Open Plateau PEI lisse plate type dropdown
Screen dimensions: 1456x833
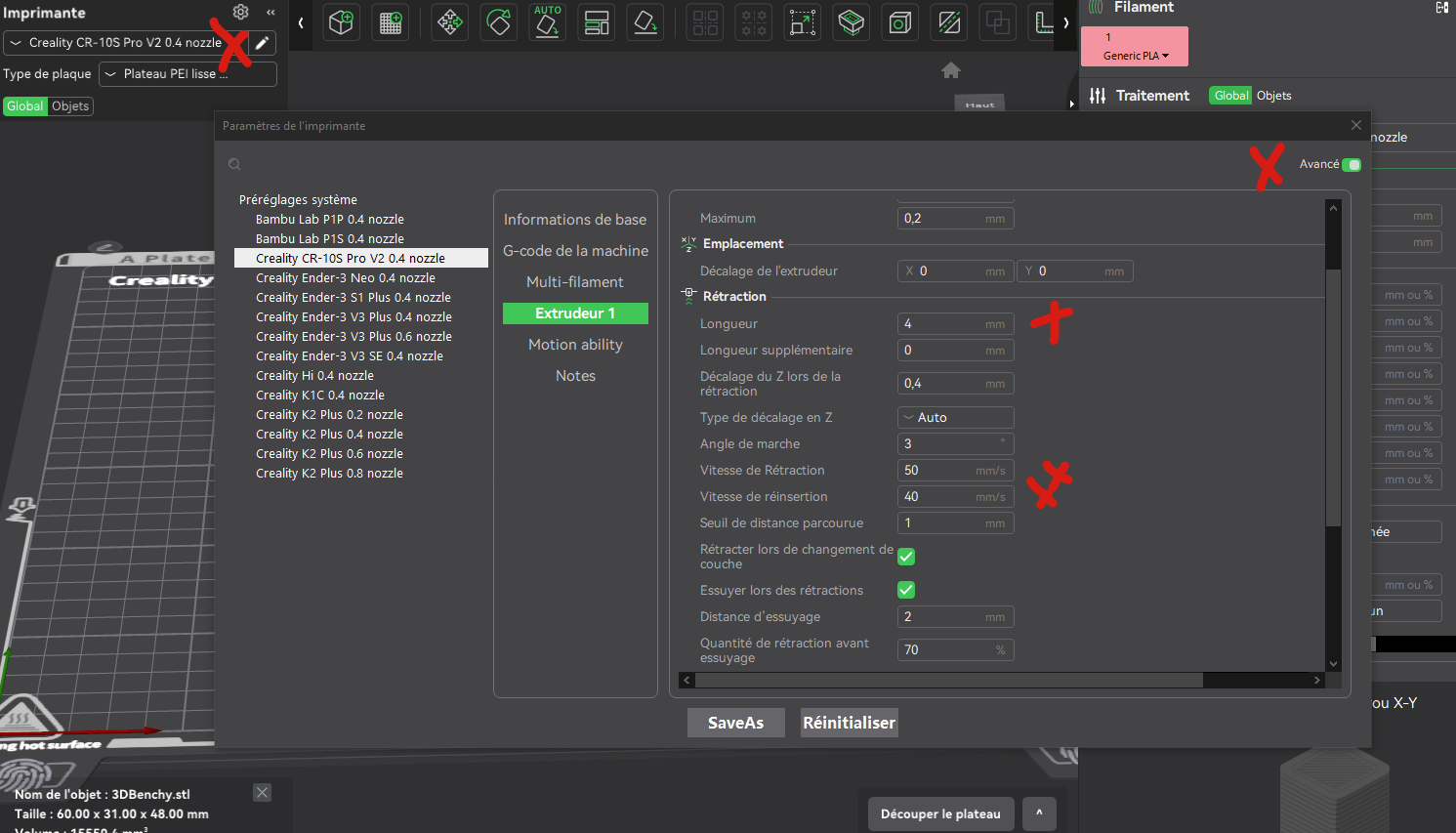click(187, 74)
